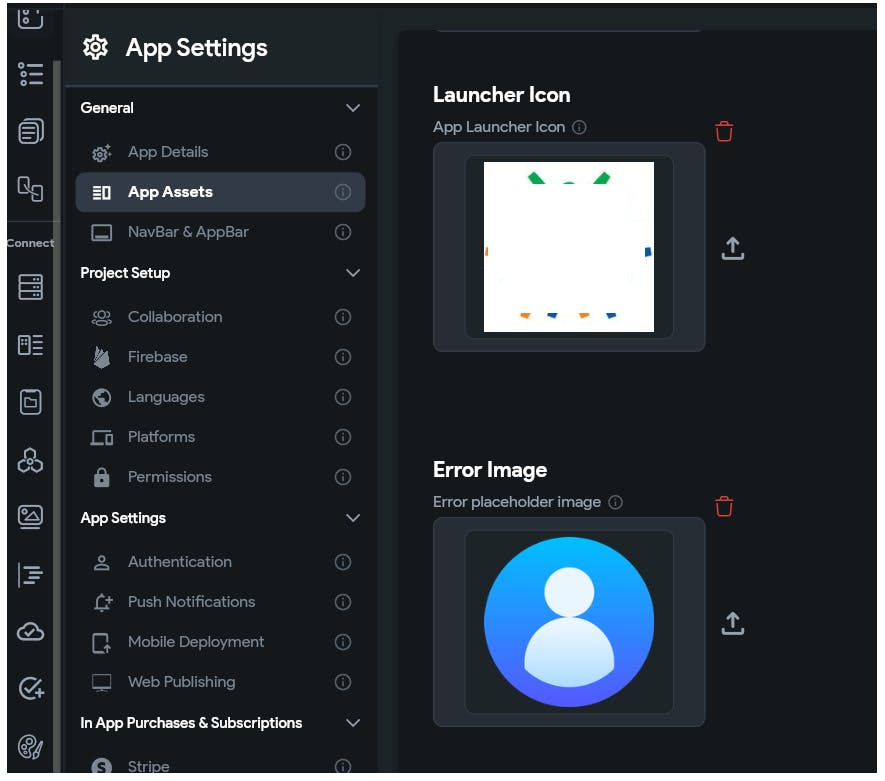Open Stripe payment settings
This screenshot has width=885, height=781.
tap(220, 765)
